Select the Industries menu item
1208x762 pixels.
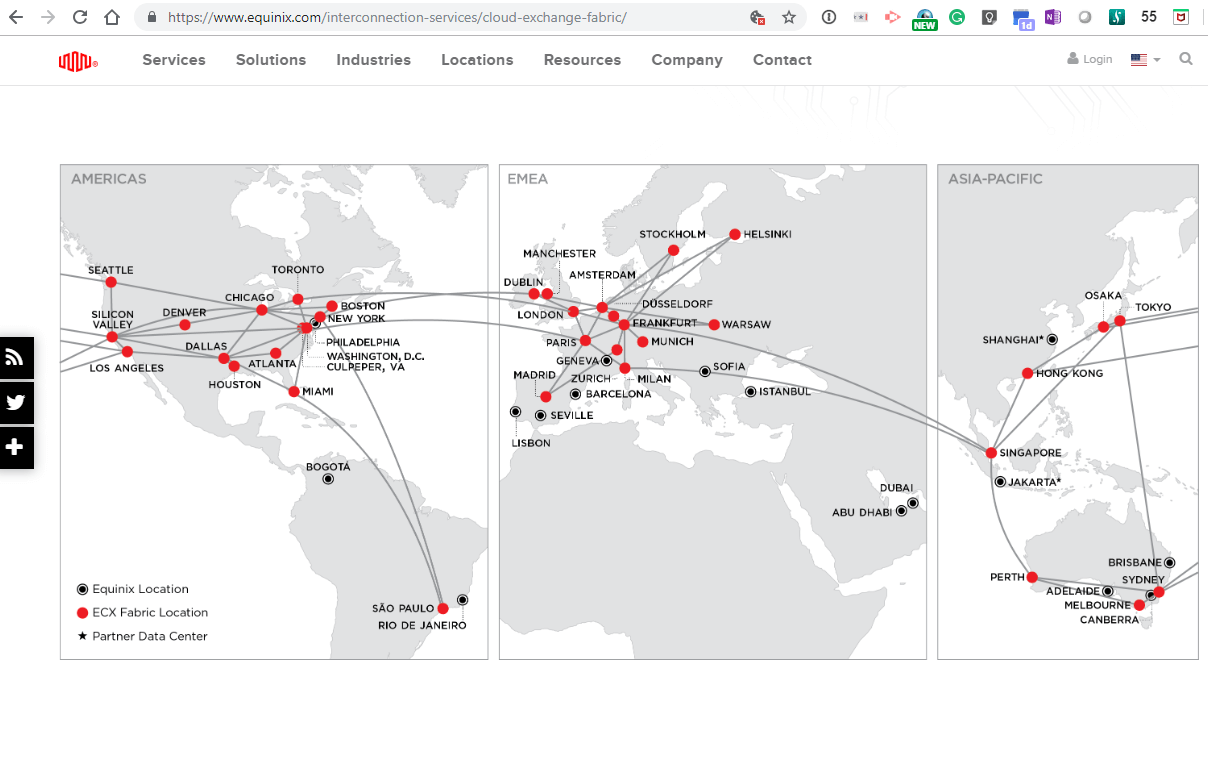373,60
